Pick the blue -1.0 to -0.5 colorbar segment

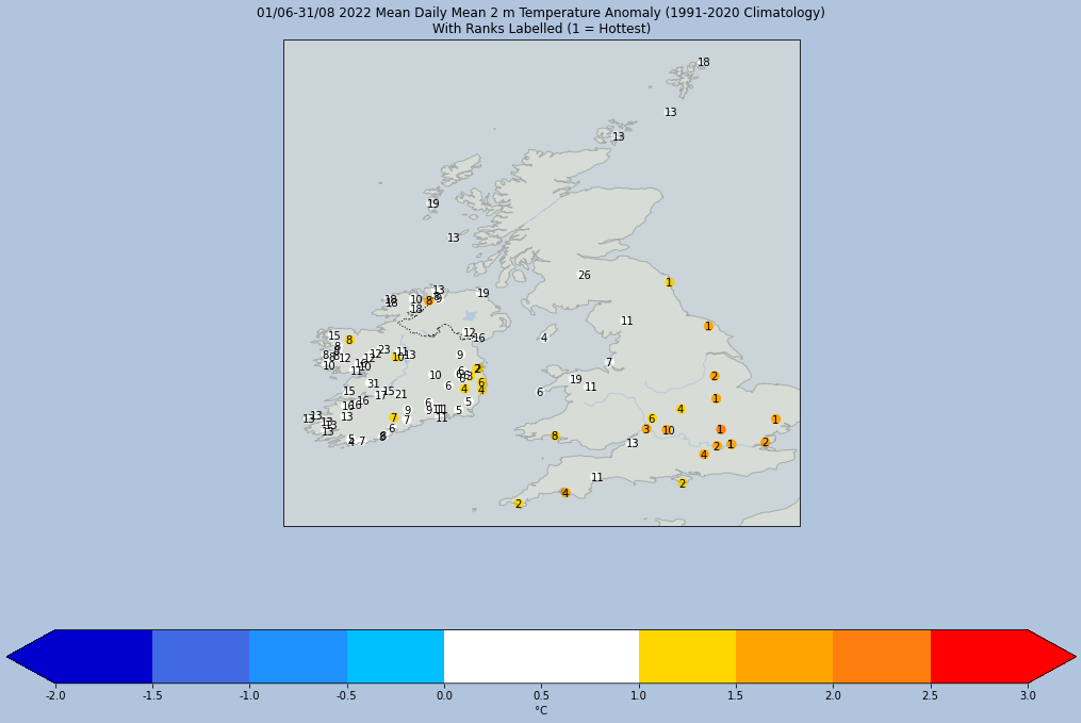[x=298, y=656]
